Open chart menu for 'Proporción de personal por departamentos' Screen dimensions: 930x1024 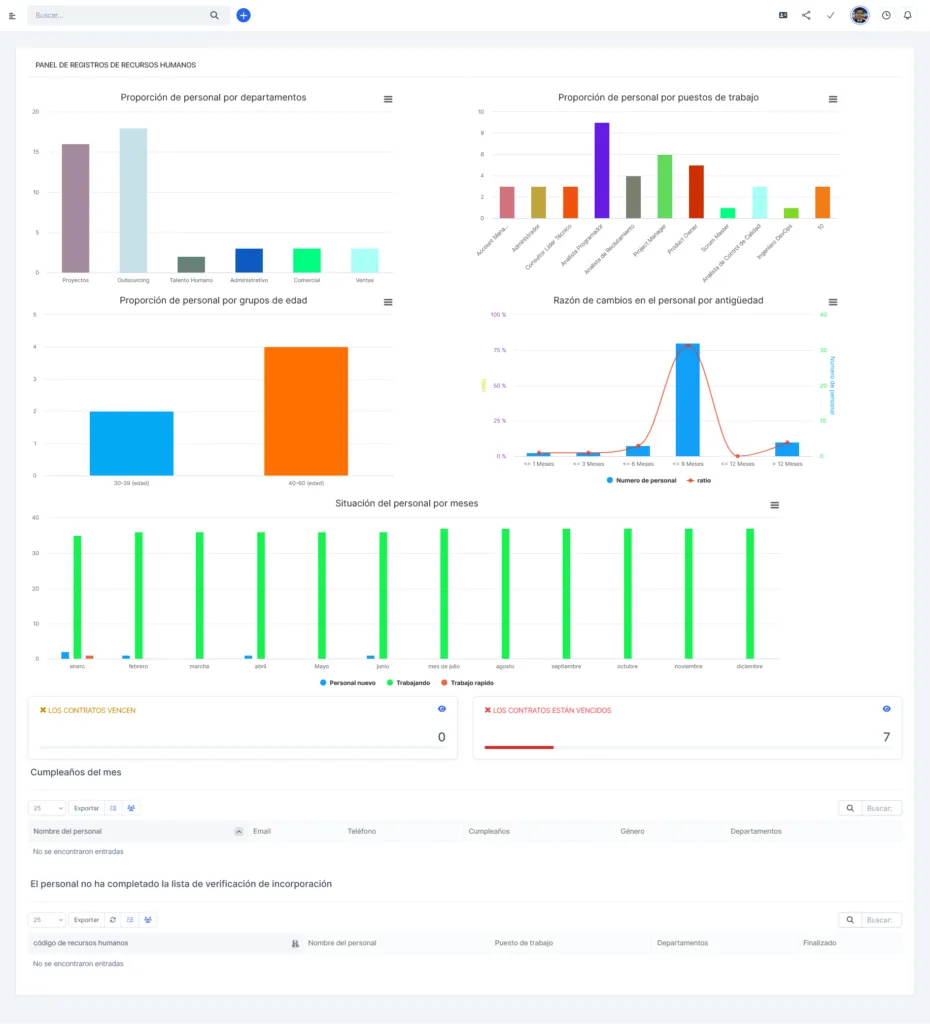click(388, 99)
